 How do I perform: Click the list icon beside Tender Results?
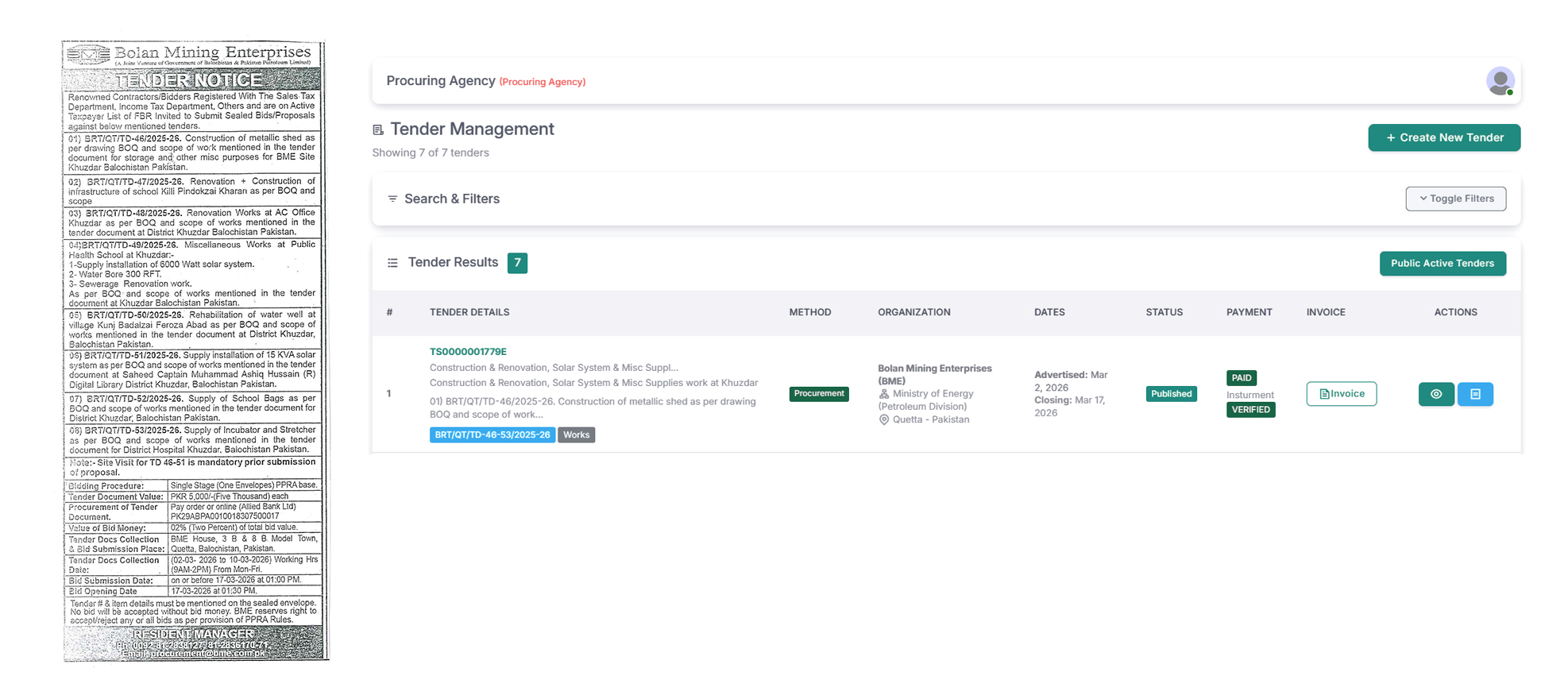392,263
